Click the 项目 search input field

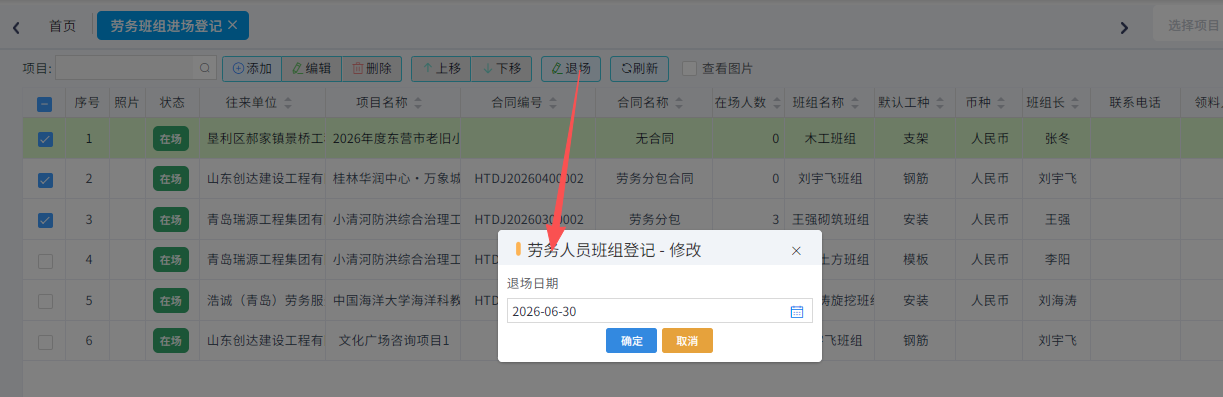pyautogui.click(x=126, y=68)
